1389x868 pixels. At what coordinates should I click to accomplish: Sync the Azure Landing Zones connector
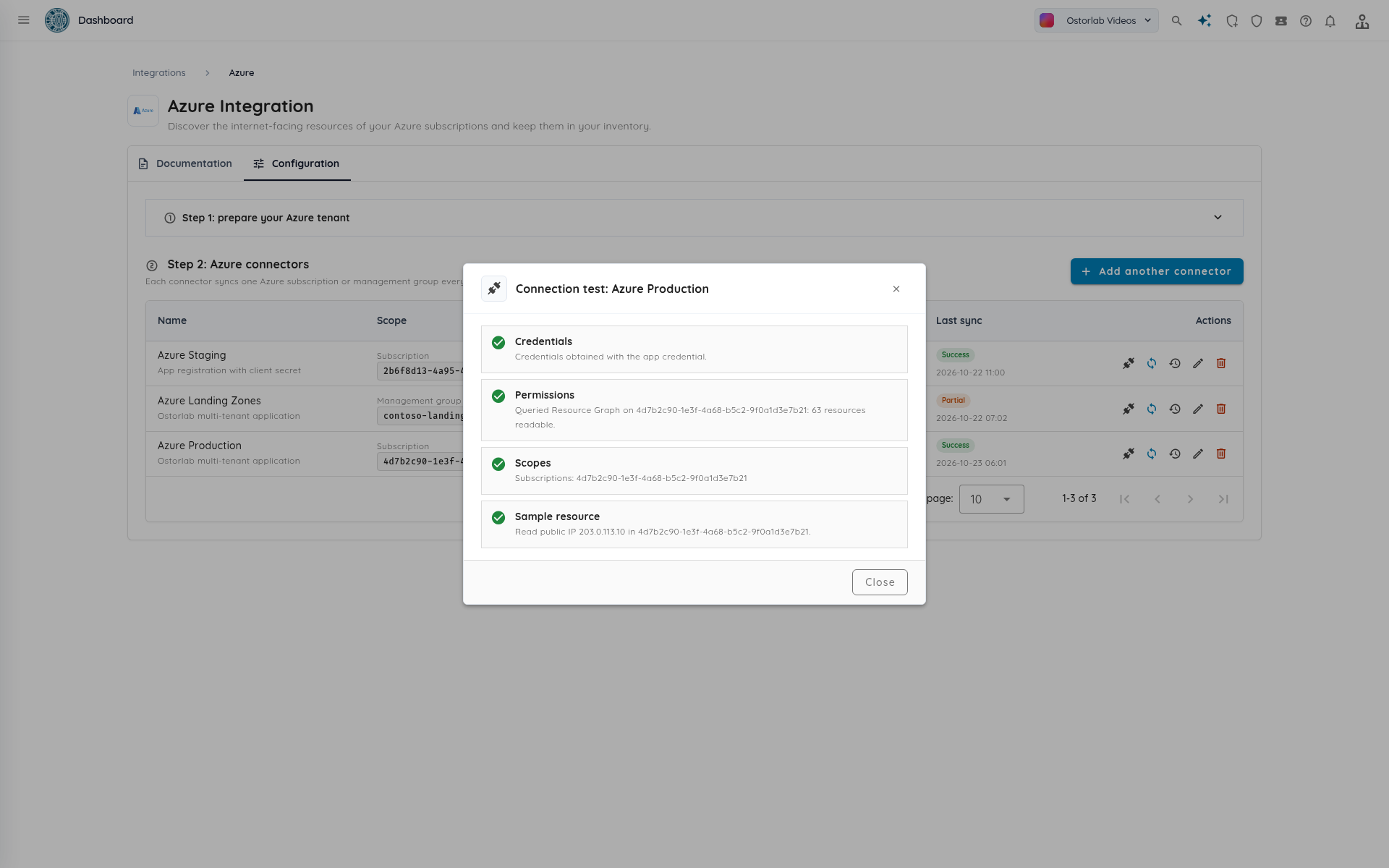click(x=1152, y=409)
